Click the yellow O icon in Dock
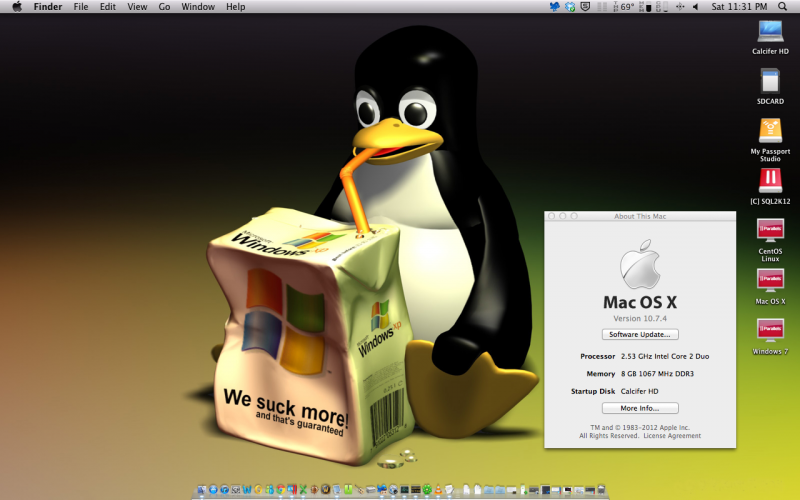The image size is (800, 500). click(x=258, y=490)
